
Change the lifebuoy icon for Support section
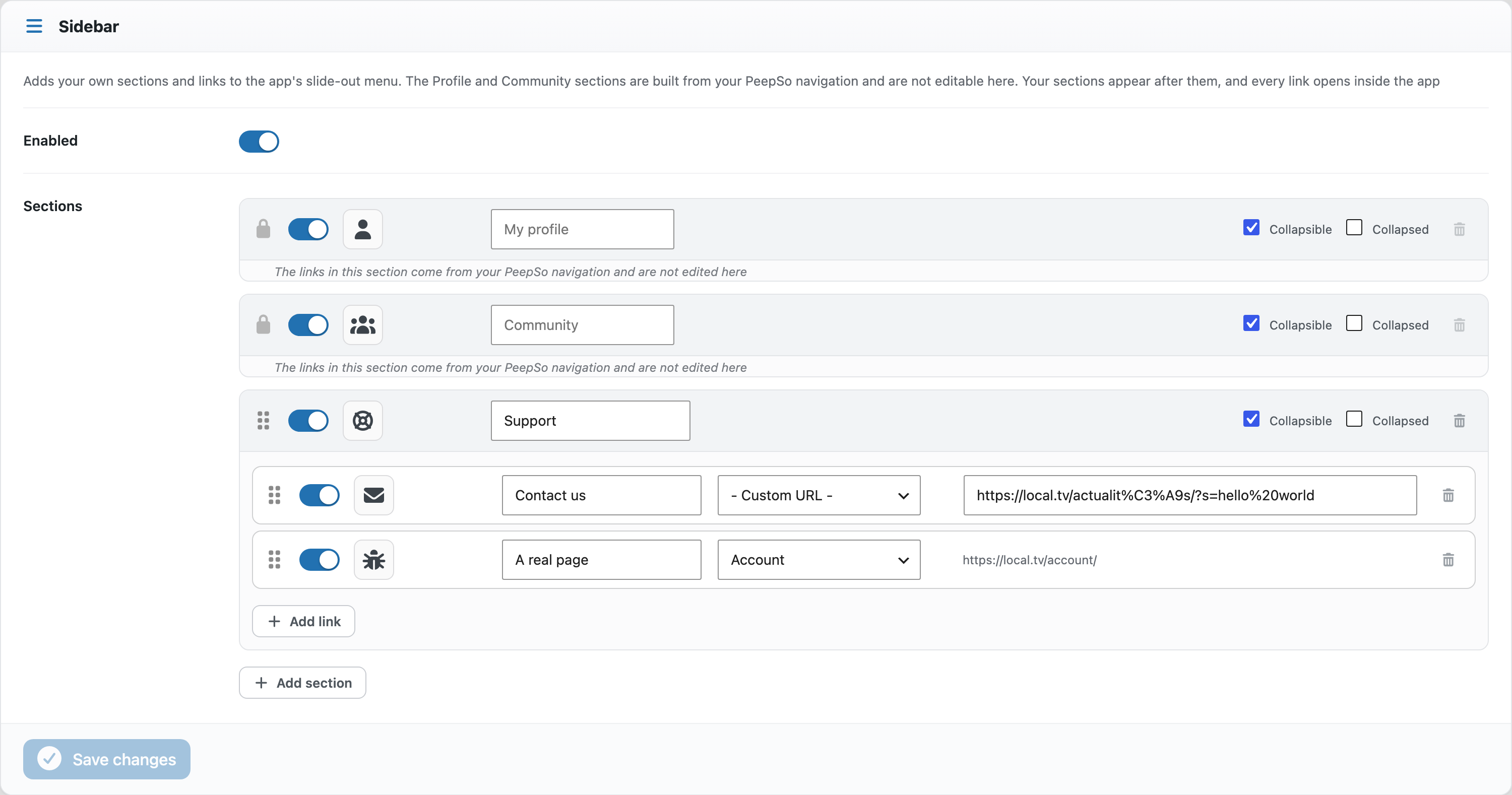363,420
